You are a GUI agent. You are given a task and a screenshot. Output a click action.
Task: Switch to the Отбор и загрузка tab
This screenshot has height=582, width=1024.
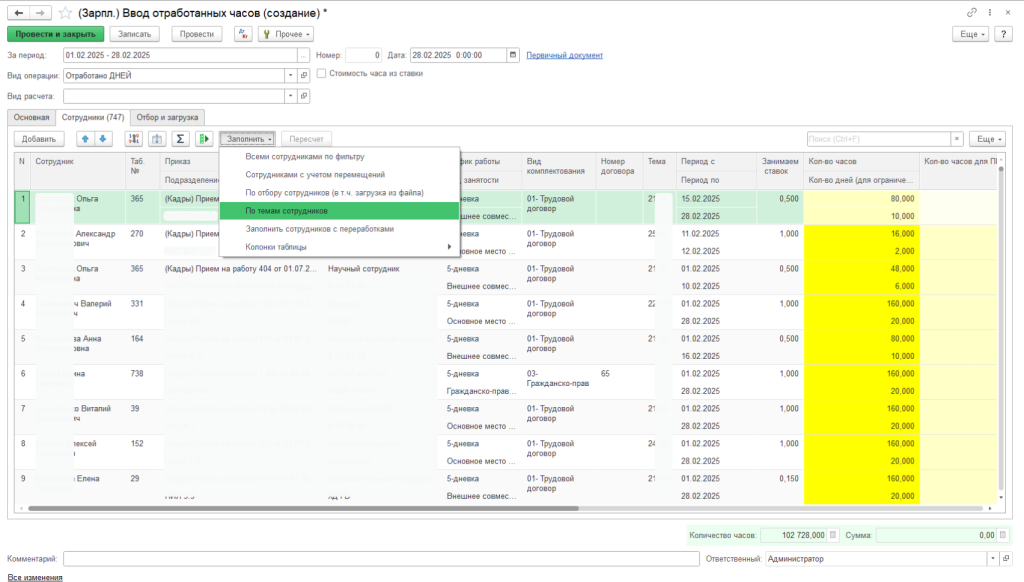coord(168,117)
